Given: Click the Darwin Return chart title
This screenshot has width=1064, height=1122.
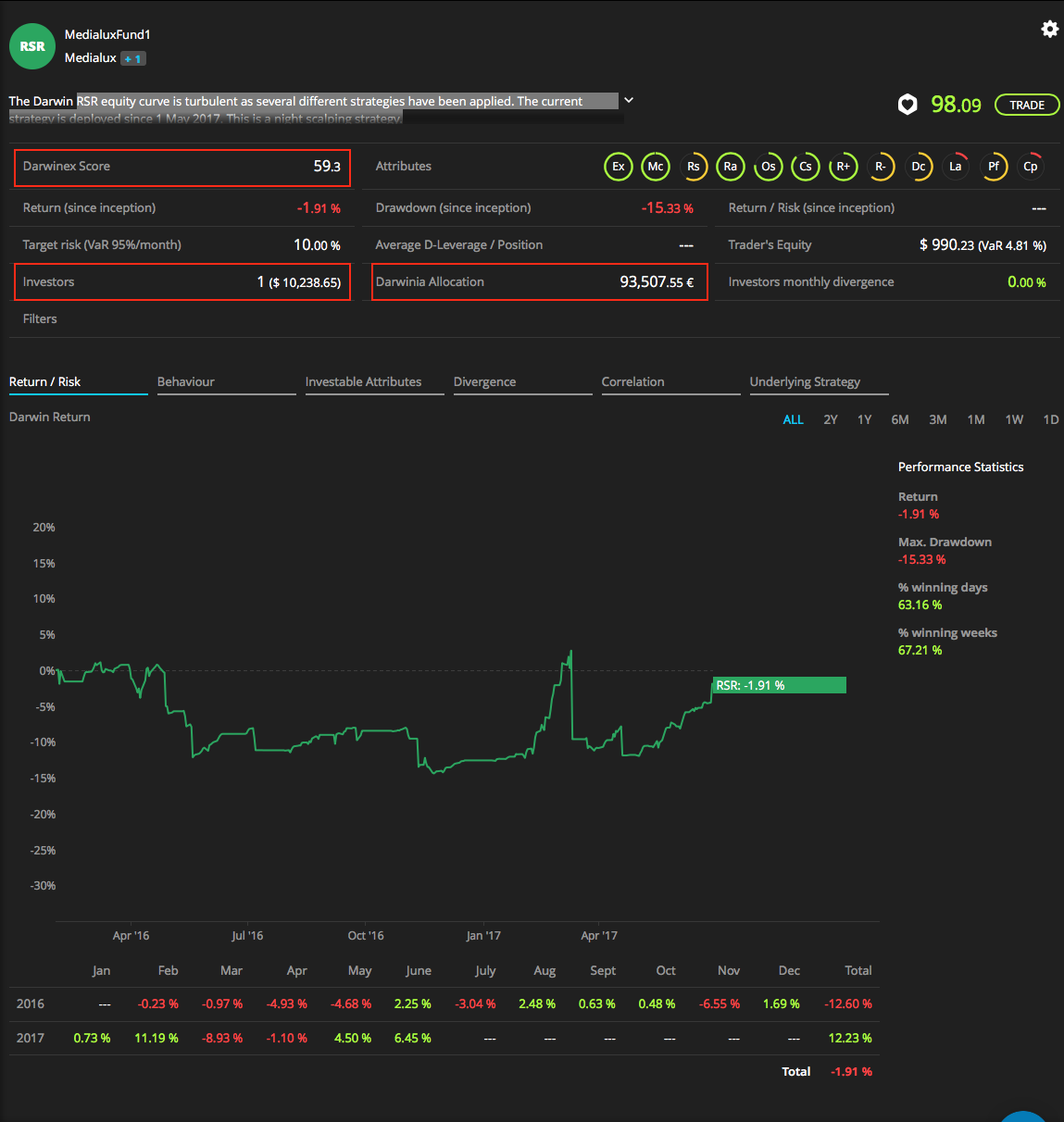Looking at the screenshot, I should tap(50, 417).
